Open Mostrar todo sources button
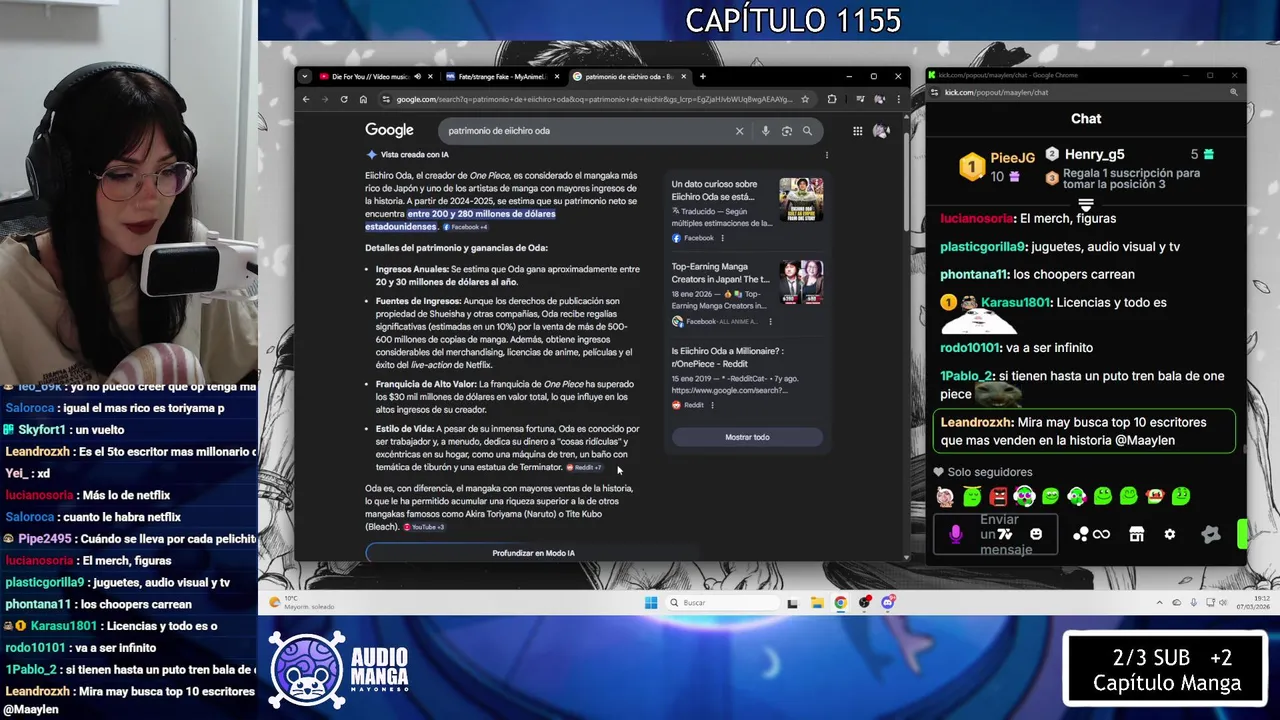 tap(747, 437)
